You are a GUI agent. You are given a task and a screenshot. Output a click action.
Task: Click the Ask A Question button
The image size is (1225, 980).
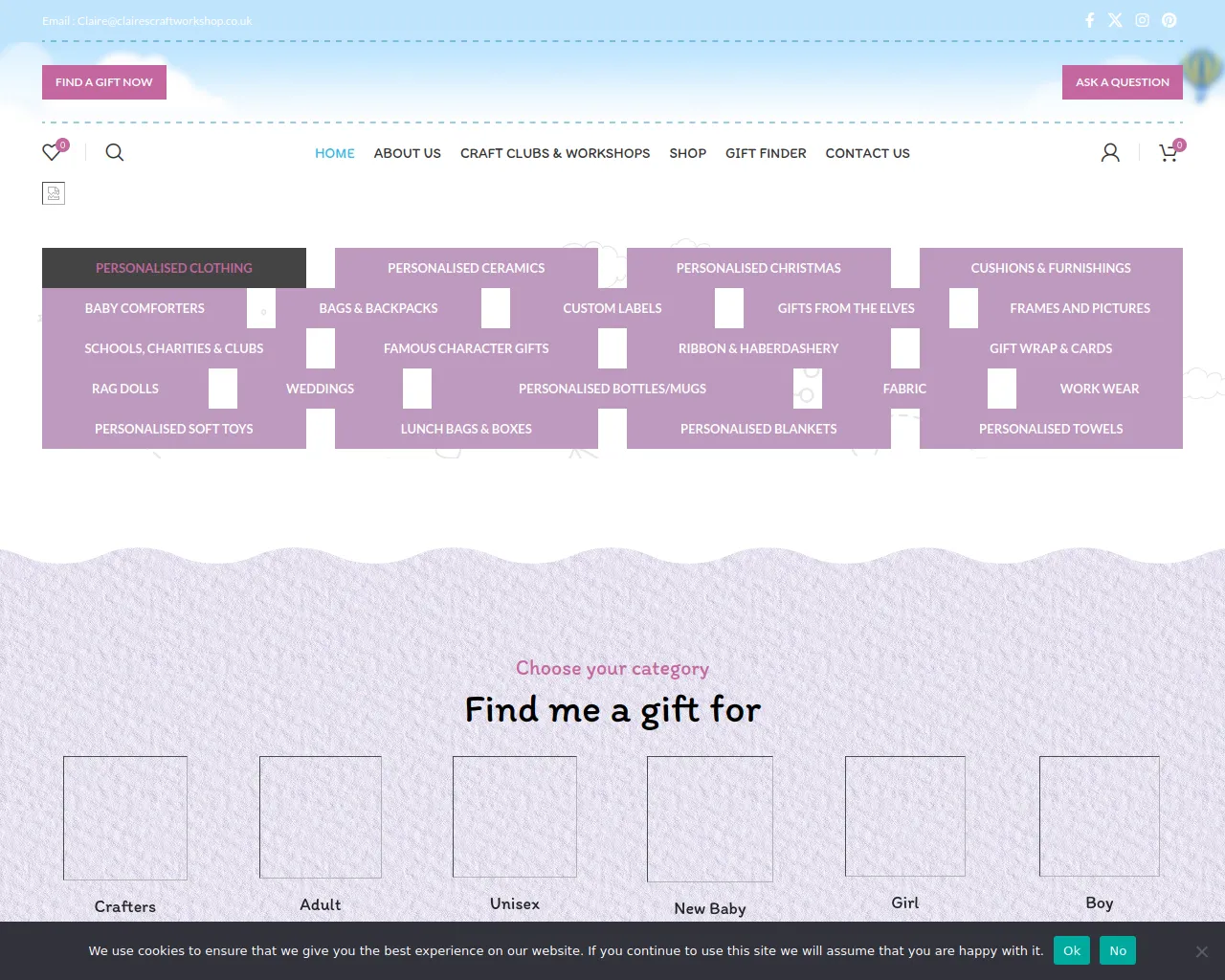pyautogui.click(x=1123, y=82)
